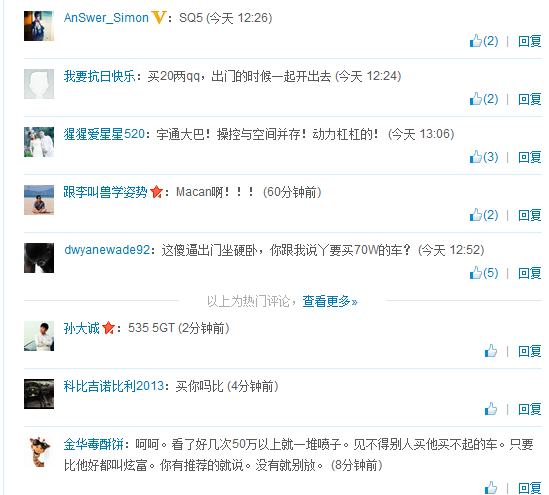Image resolution: width=549 pixels, height=495 pixels.
Task: Open dwyanewade92's dark avatar image
Action: [x=39, y=258]
